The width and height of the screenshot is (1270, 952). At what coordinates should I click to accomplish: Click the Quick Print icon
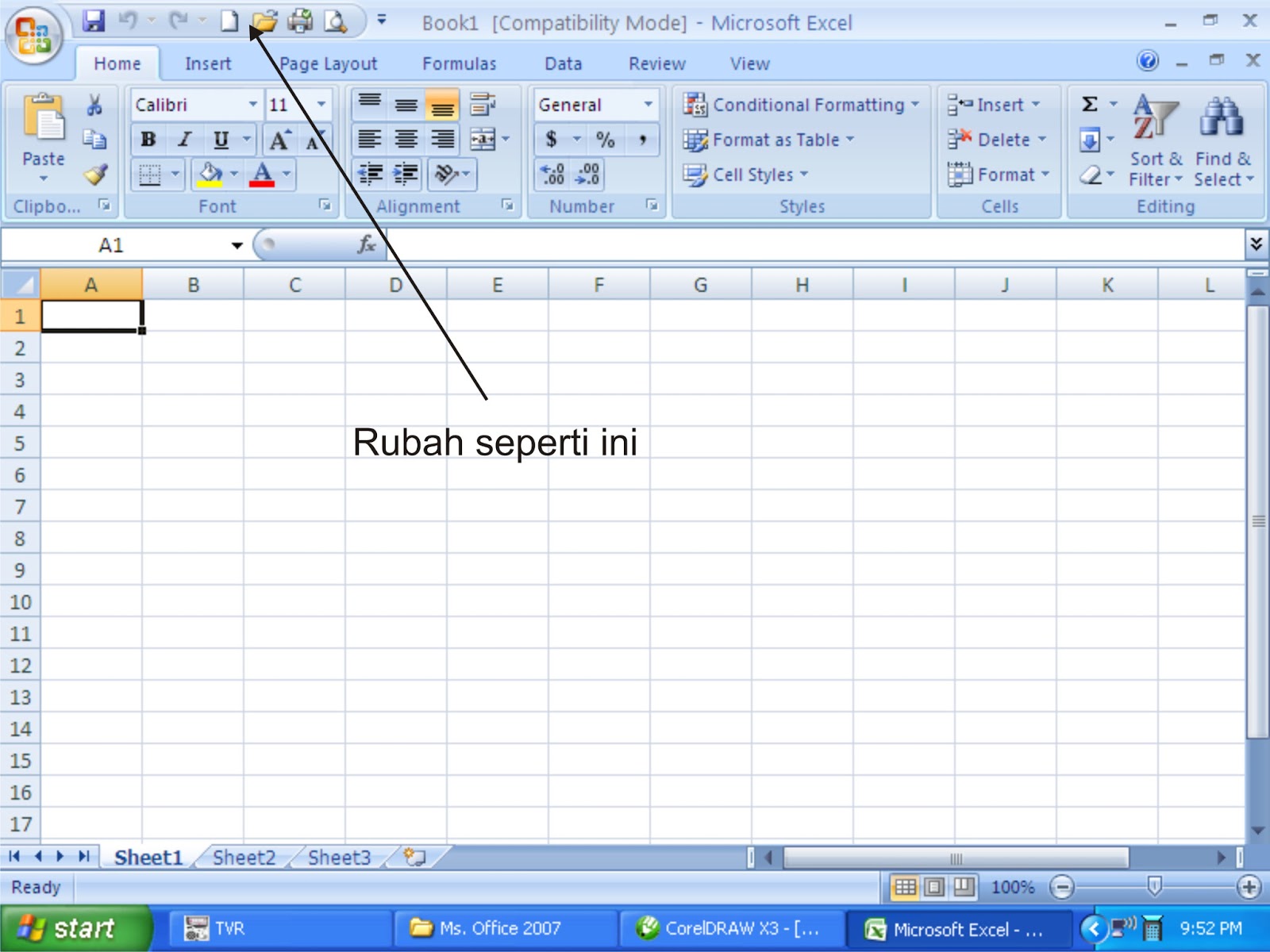tap(300, 21)
